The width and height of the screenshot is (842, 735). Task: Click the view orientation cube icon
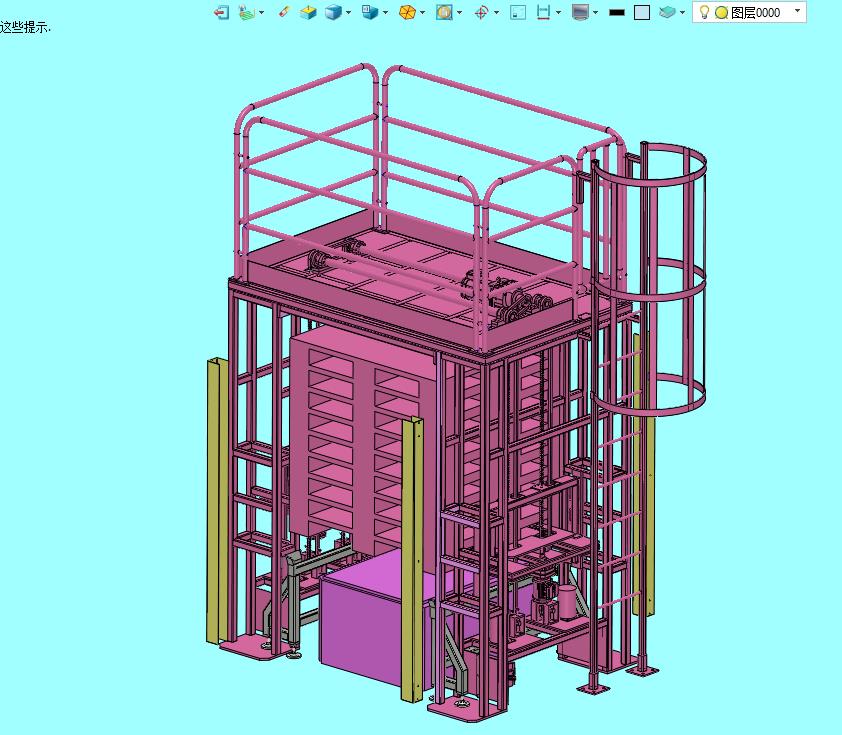(370, 12)
